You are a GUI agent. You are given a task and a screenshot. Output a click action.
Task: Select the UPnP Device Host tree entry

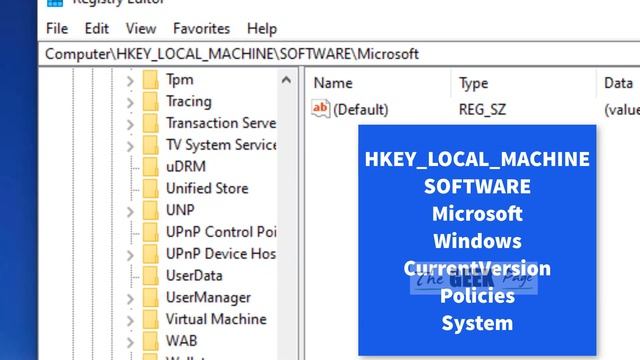(x=221, y=254)
